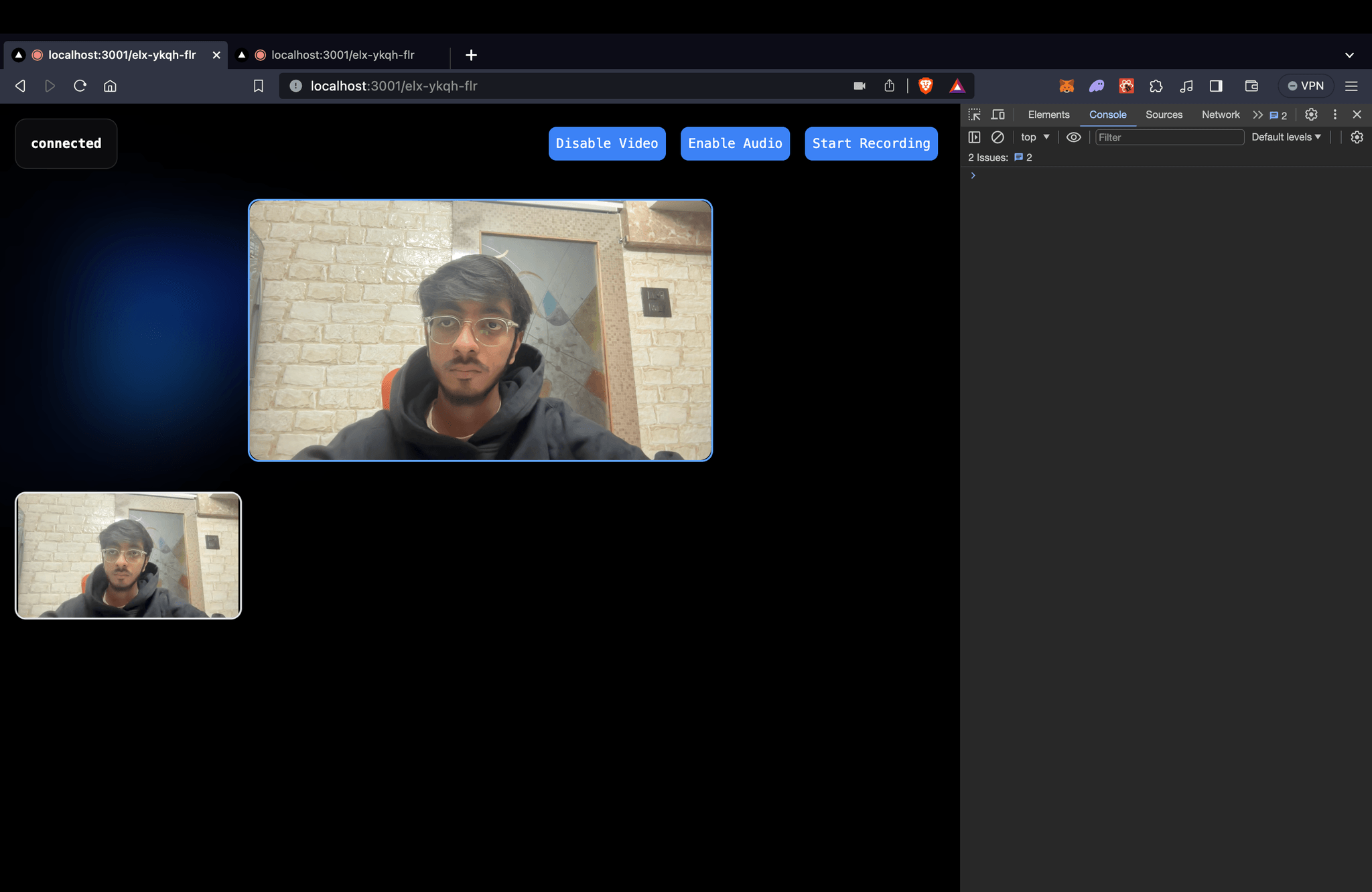Click the camera indicator in address bar
The image size is (1372, 892).
tap(860, 86)
